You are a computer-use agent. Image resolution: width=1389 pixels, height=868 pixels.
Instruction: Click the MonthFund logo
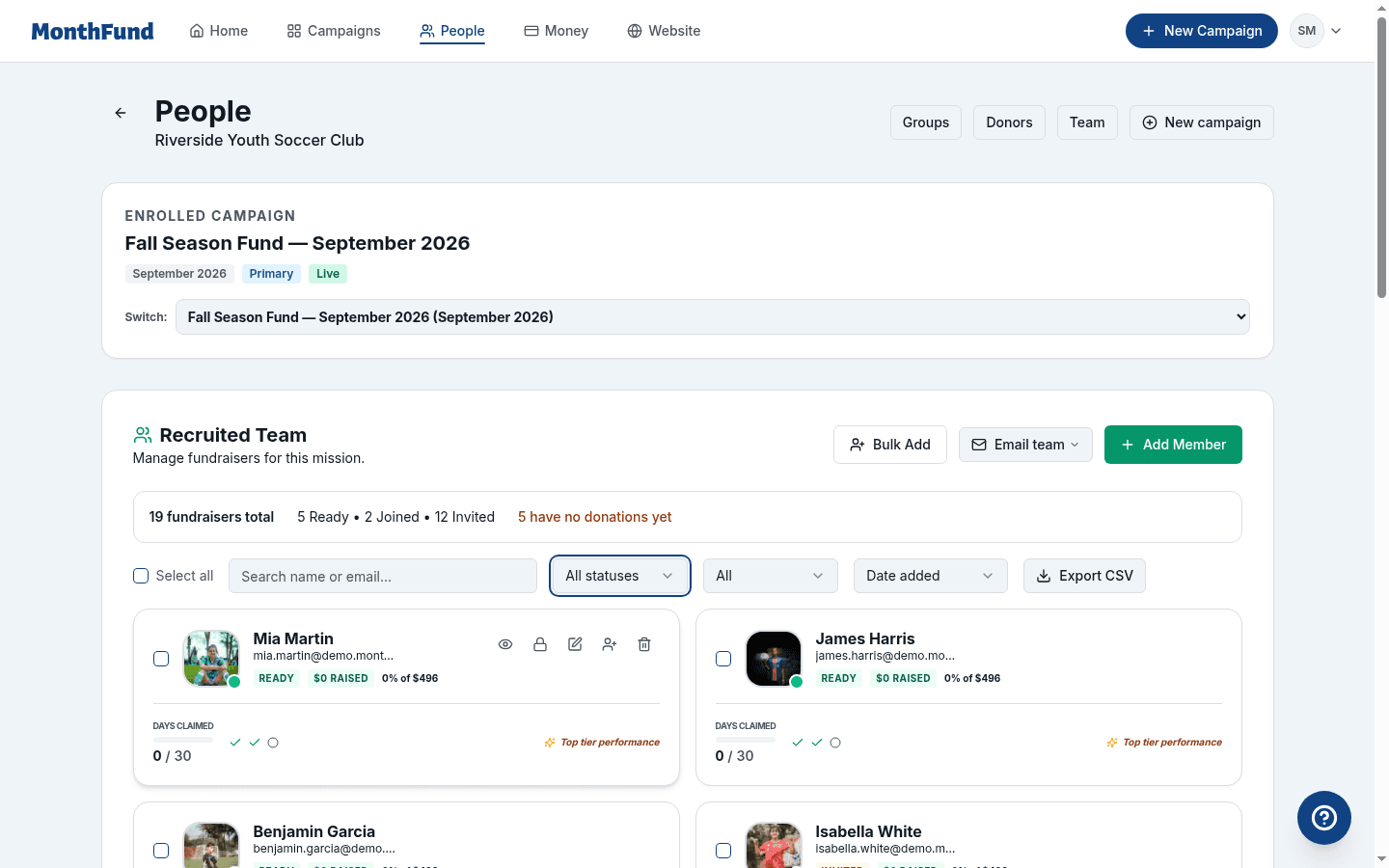[x=93, y=31]
